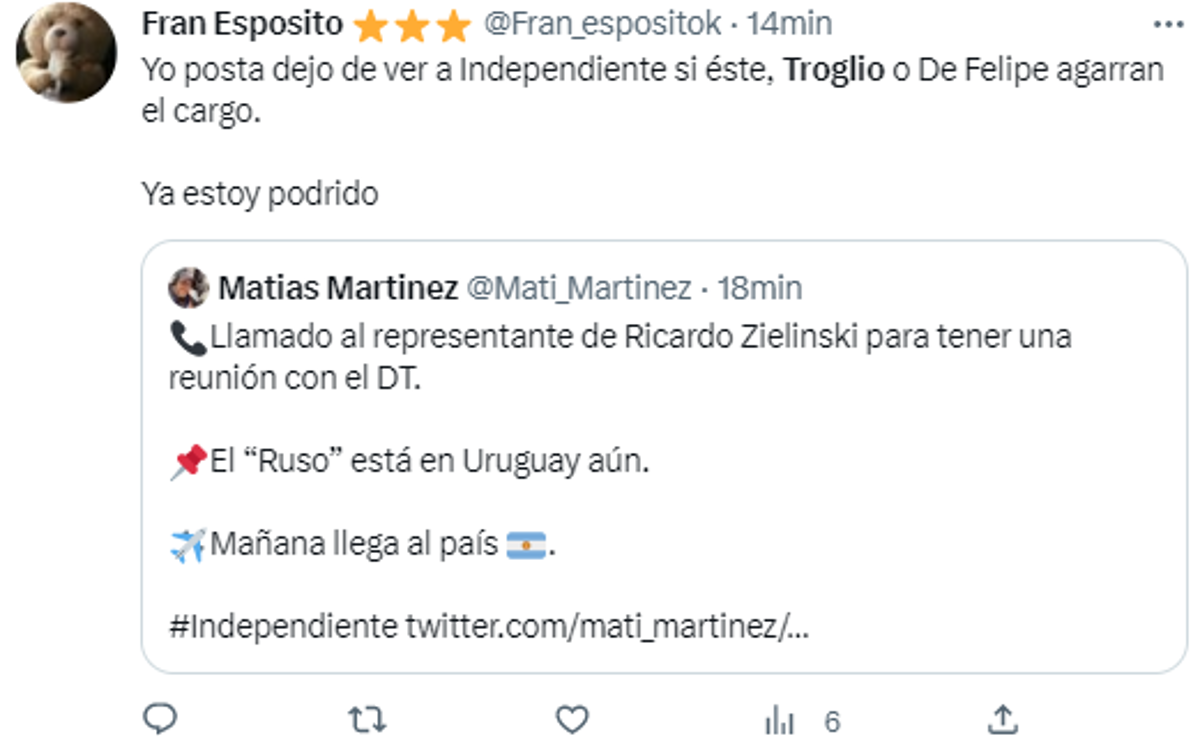The width and height of the screenshot is (1200, 755).
Task: Retweet the post using the retweet icon
Action: click(x=366, y=719)
